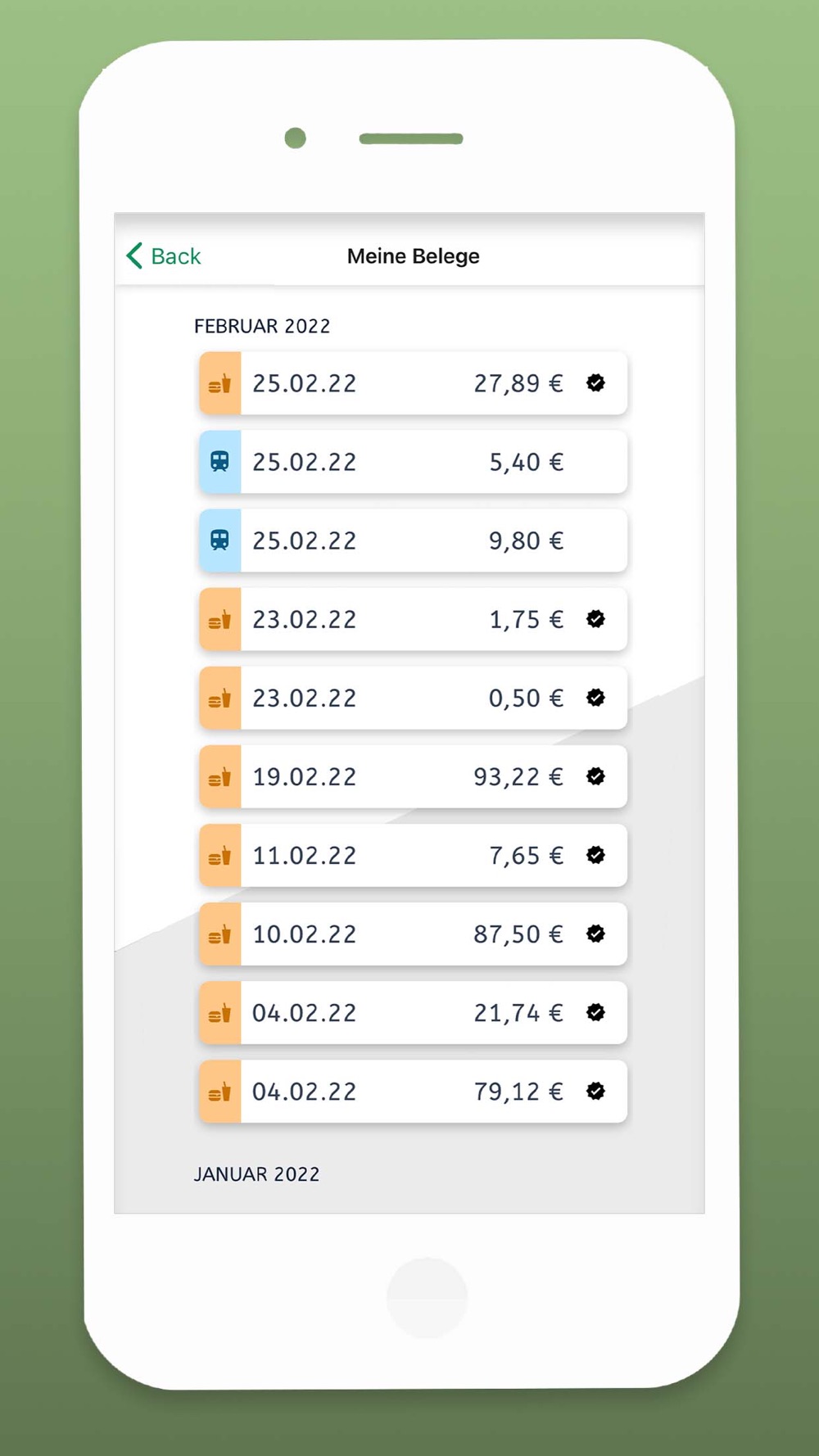The image size is (819, 1456).
Task: Click the food icon beside 10.02.22
Action: click(x=219, y=934)
